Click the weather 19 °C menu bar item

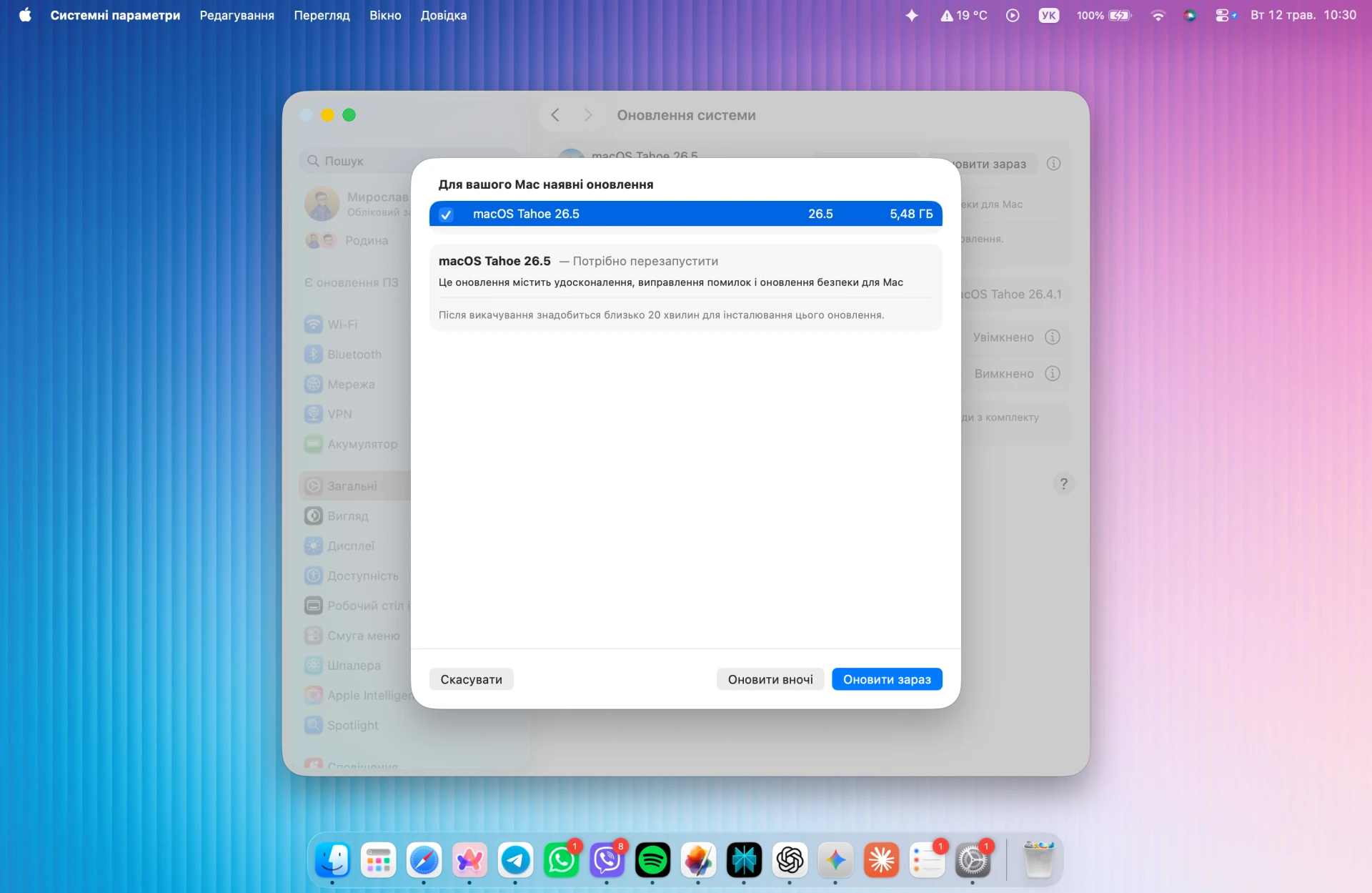963,15
